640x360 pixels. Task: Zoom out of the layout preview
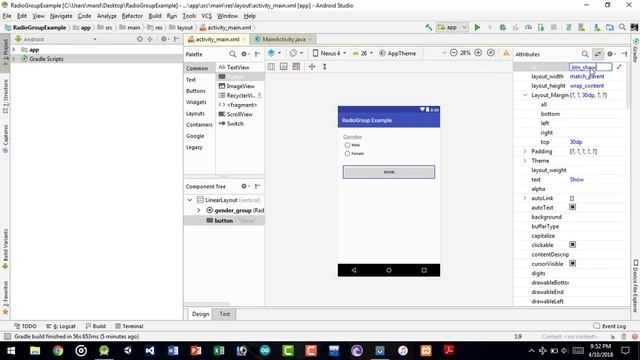point(453,53)
